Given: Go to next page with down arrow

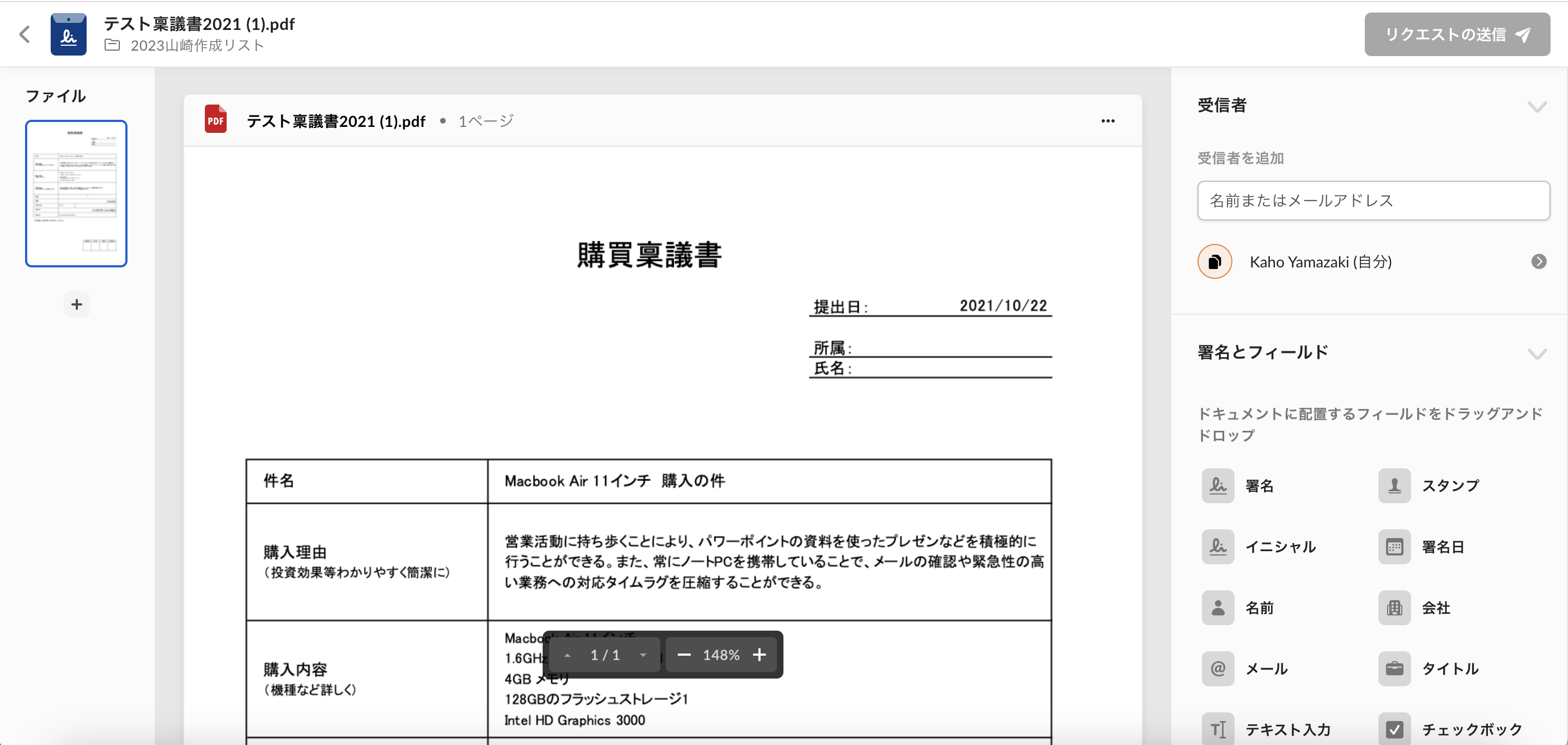Looking at the screenshot, I should [x=643, y=655].
